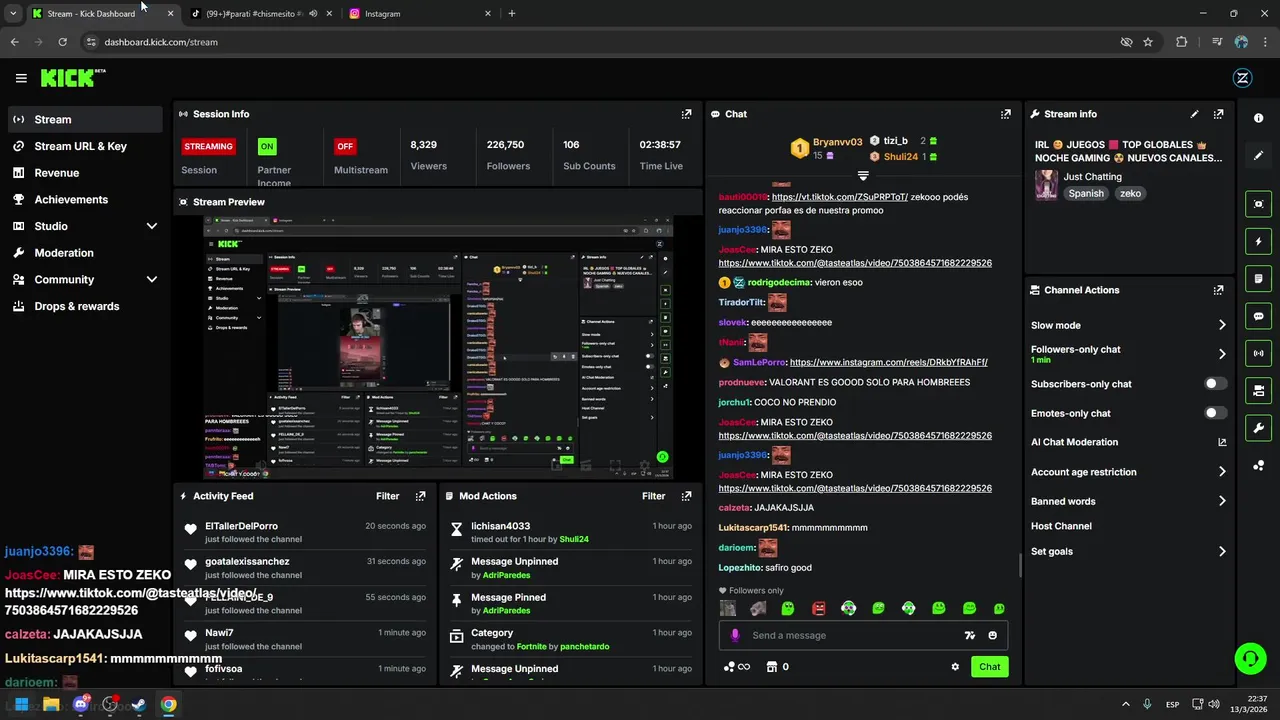Pop out the Chat panel
Viewport: 1280px width, 720px height.
click(1006, 114)
